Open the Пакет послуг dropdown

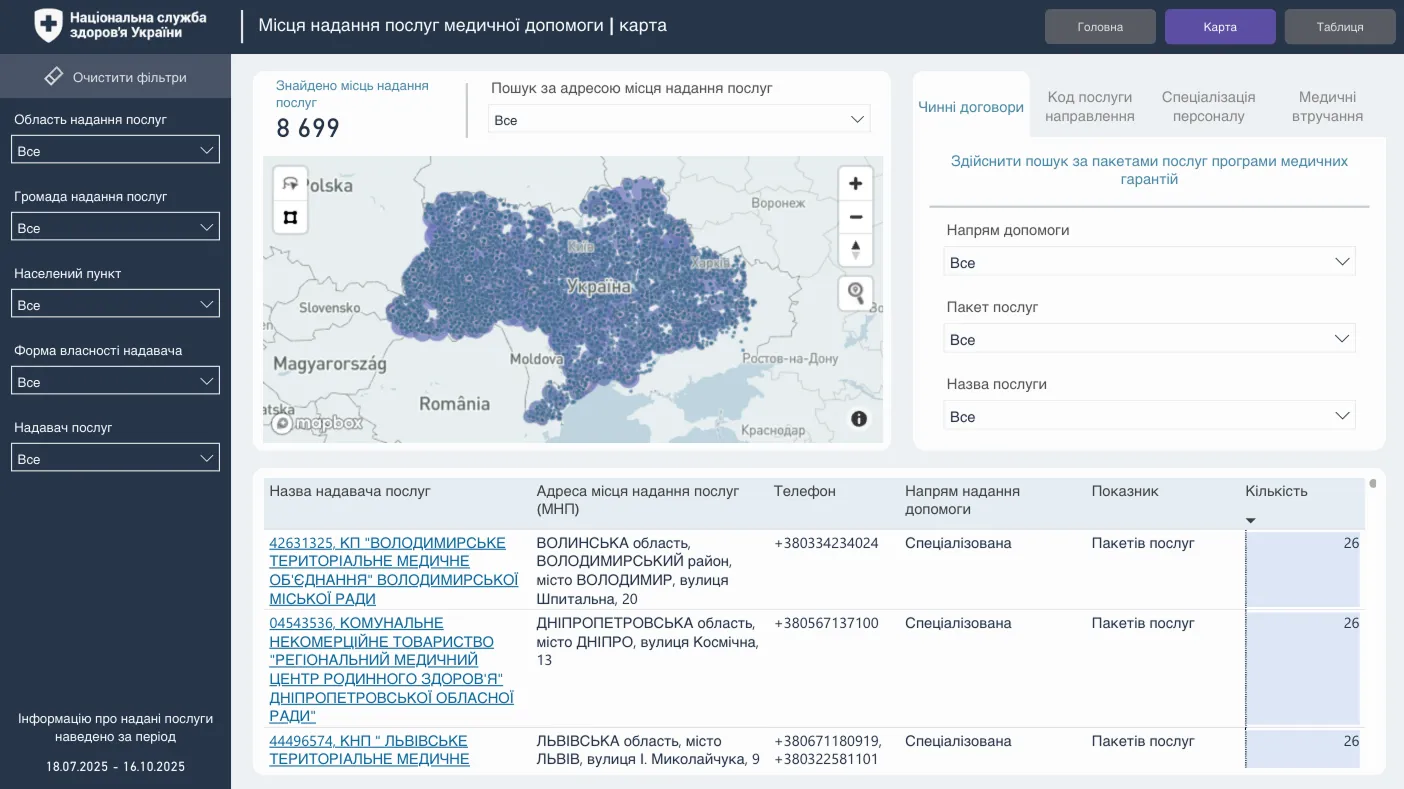1149,340
